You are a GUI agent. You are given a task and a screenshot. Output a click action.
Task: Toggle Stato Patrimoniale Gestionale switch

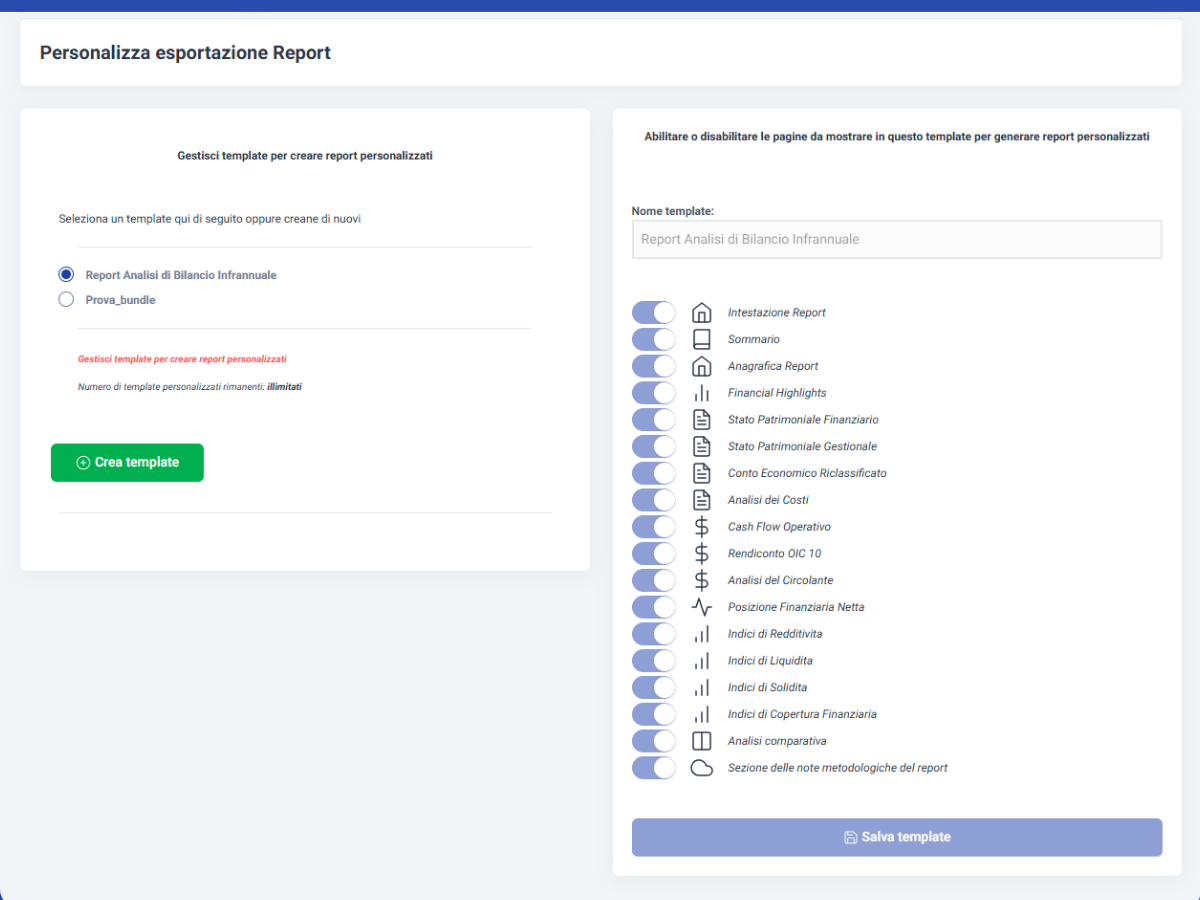[654, 446]
